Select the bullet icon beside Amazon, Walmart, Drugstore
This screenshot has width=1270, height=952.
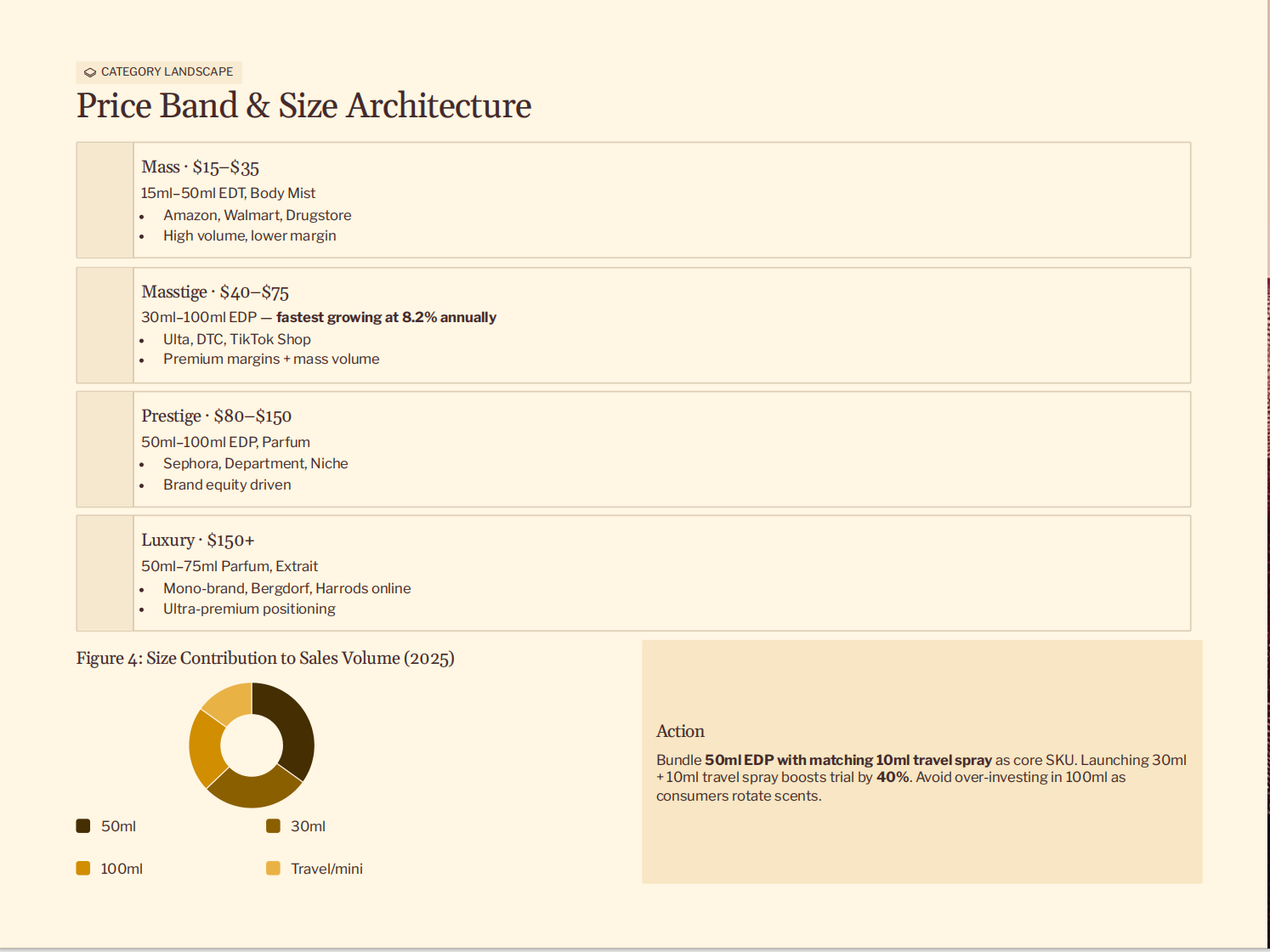(143, 217)
